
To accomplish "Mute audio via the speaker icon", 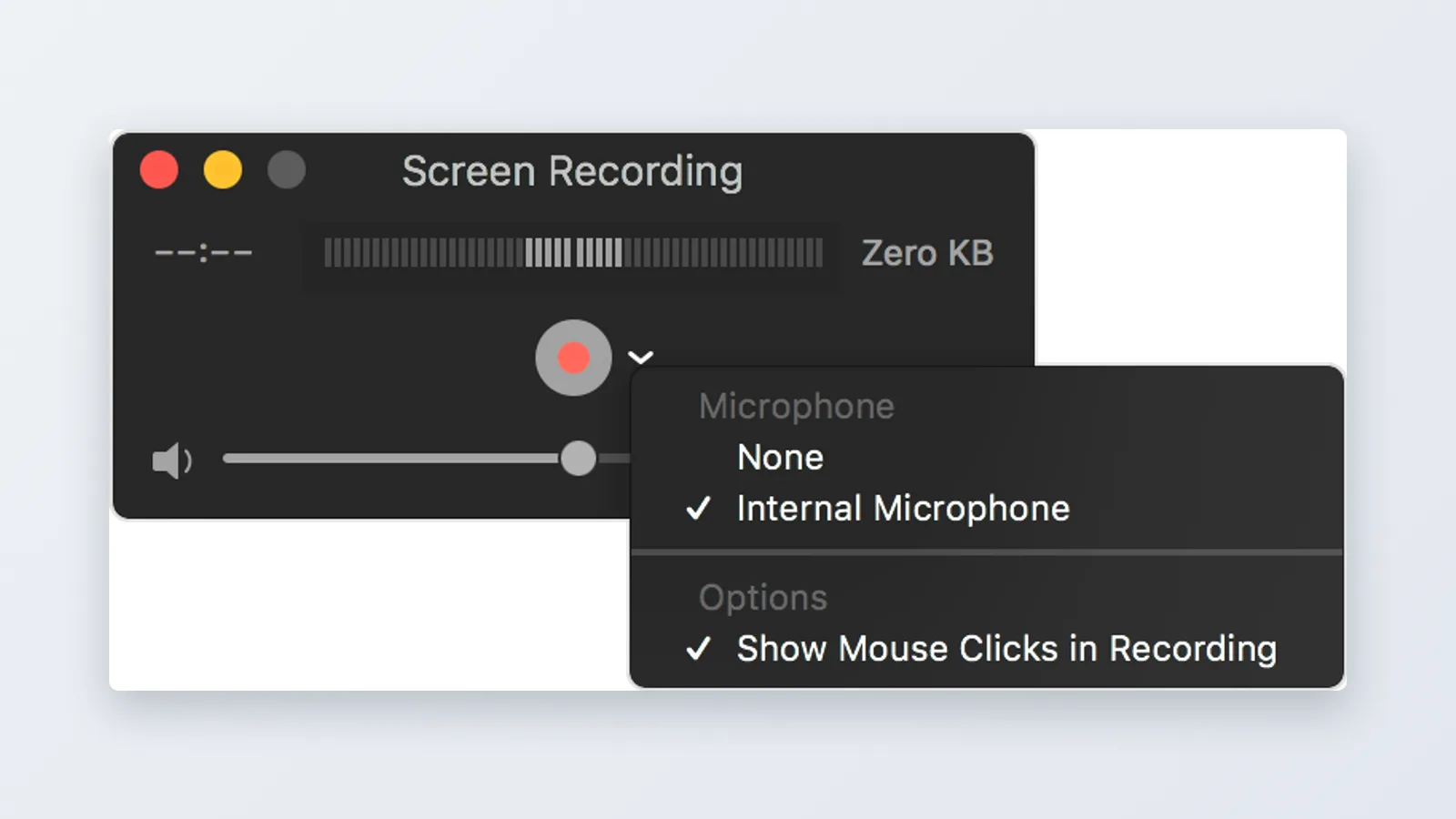I will click(x=172, y=461).
